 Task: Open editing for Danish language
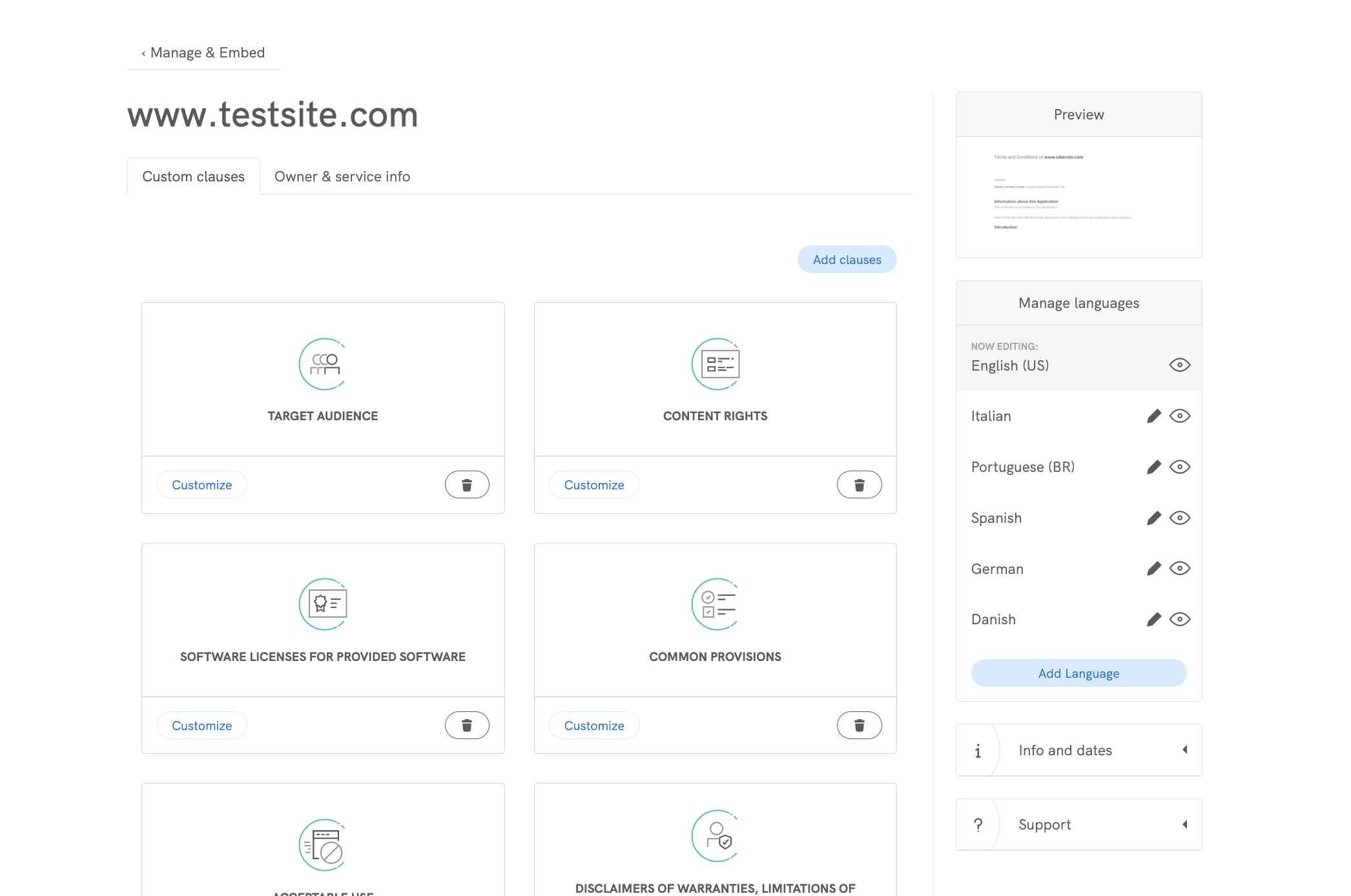(x=1153, y=620)
